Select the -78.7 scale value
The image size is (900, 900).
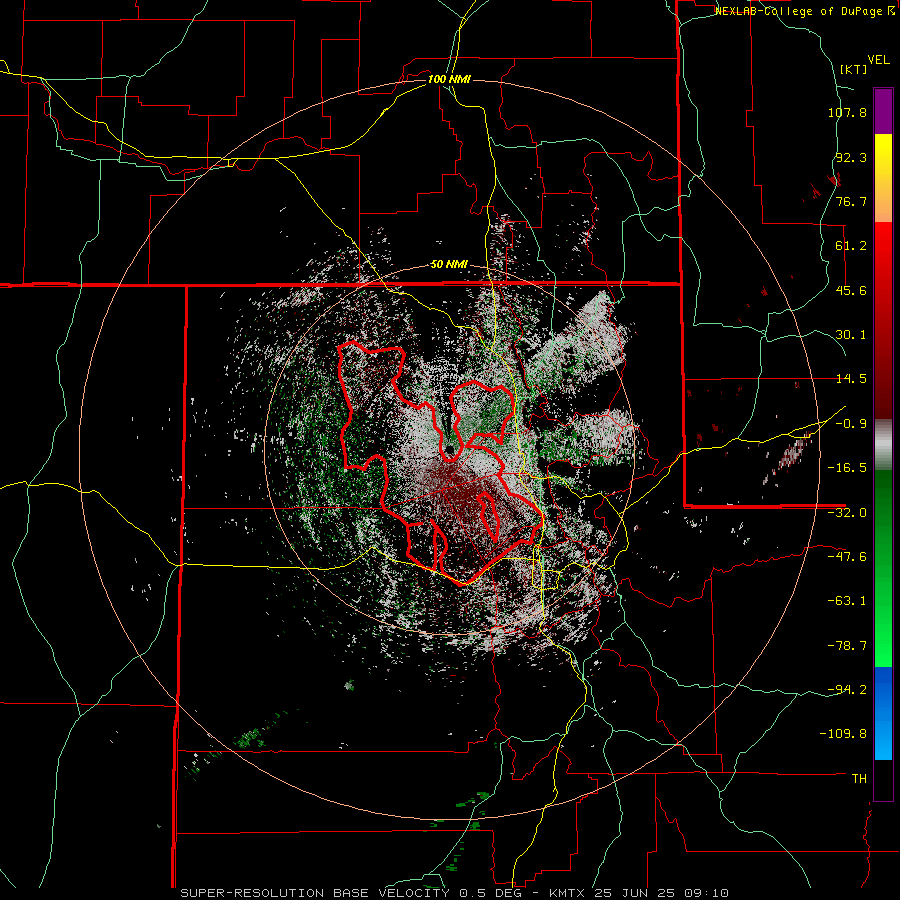point(847,646)
